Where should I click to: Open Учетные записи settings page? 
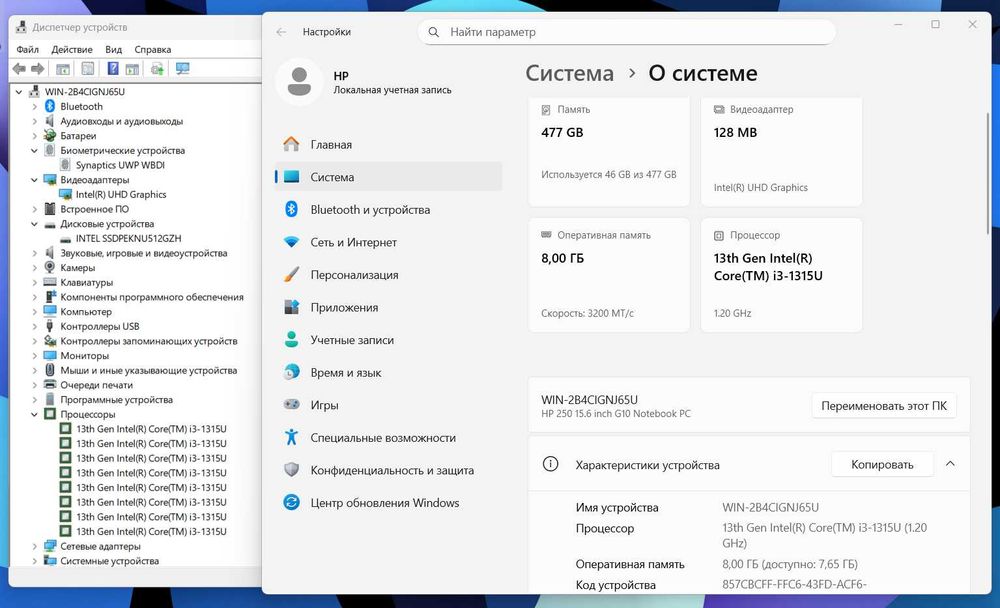(x=388, y=340)
